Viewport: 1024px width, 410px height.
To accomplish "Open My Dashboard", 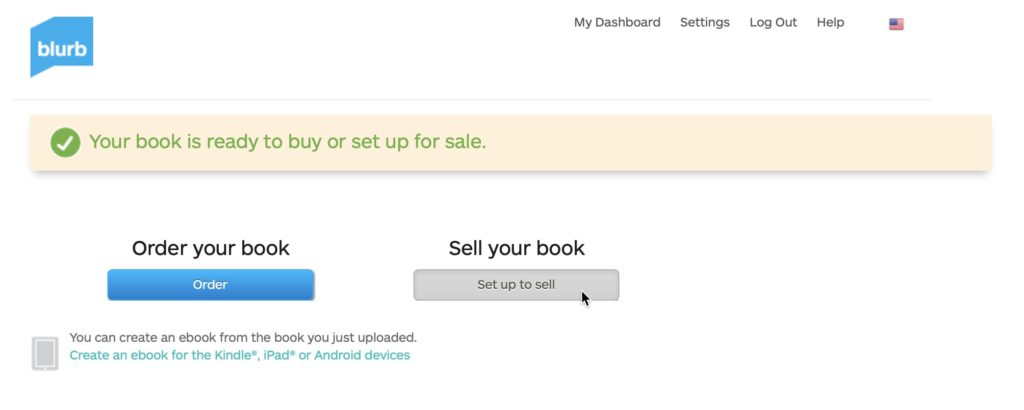I will coord(617,22).
